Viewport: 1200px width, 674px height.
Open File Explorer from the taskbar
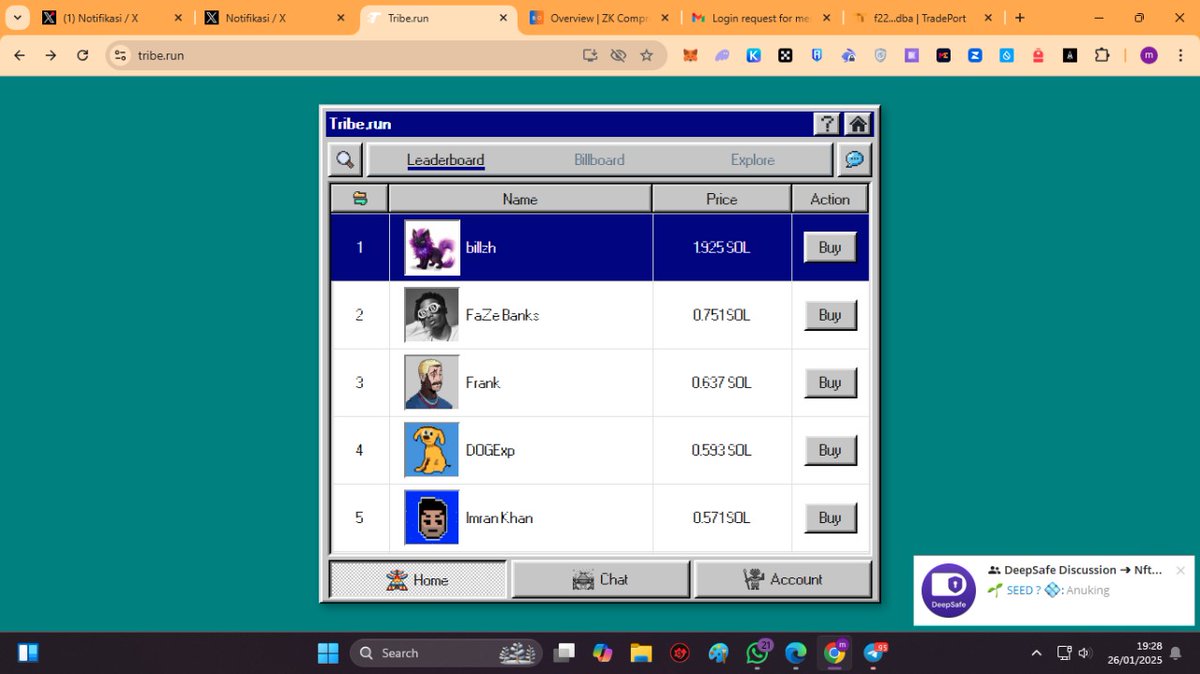point(641,653)
